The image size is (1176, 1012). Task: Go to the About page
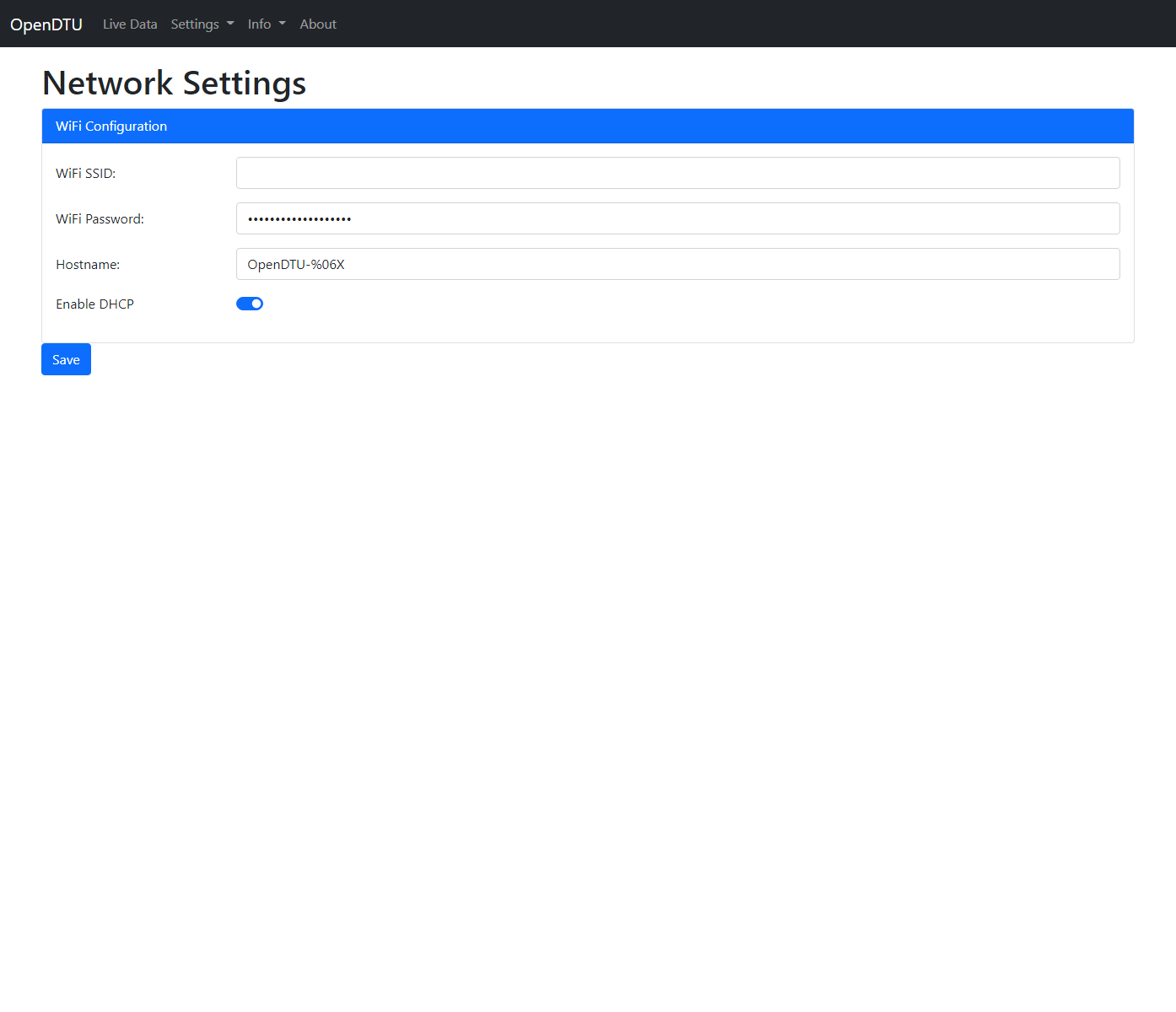pos(318,24)
